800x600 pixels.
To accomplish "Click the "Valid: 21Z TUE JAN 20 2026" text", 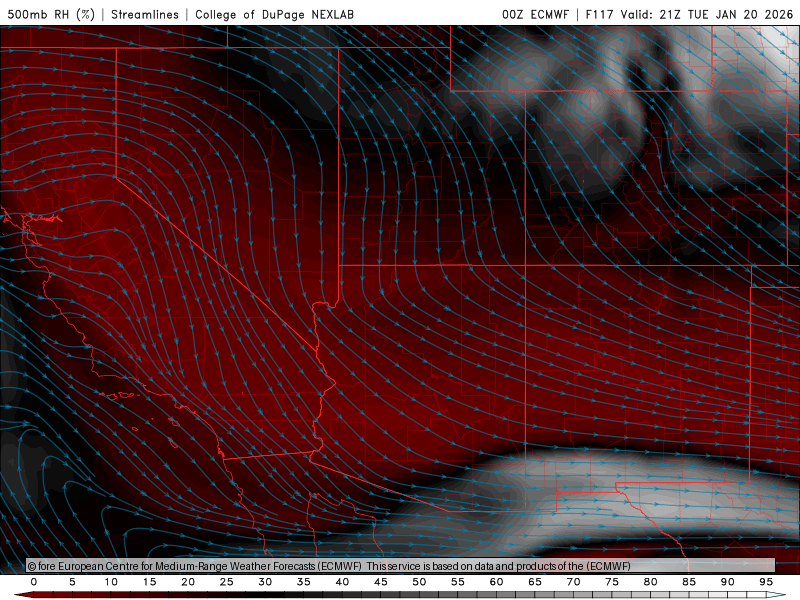I will click(x=707, y=14).
